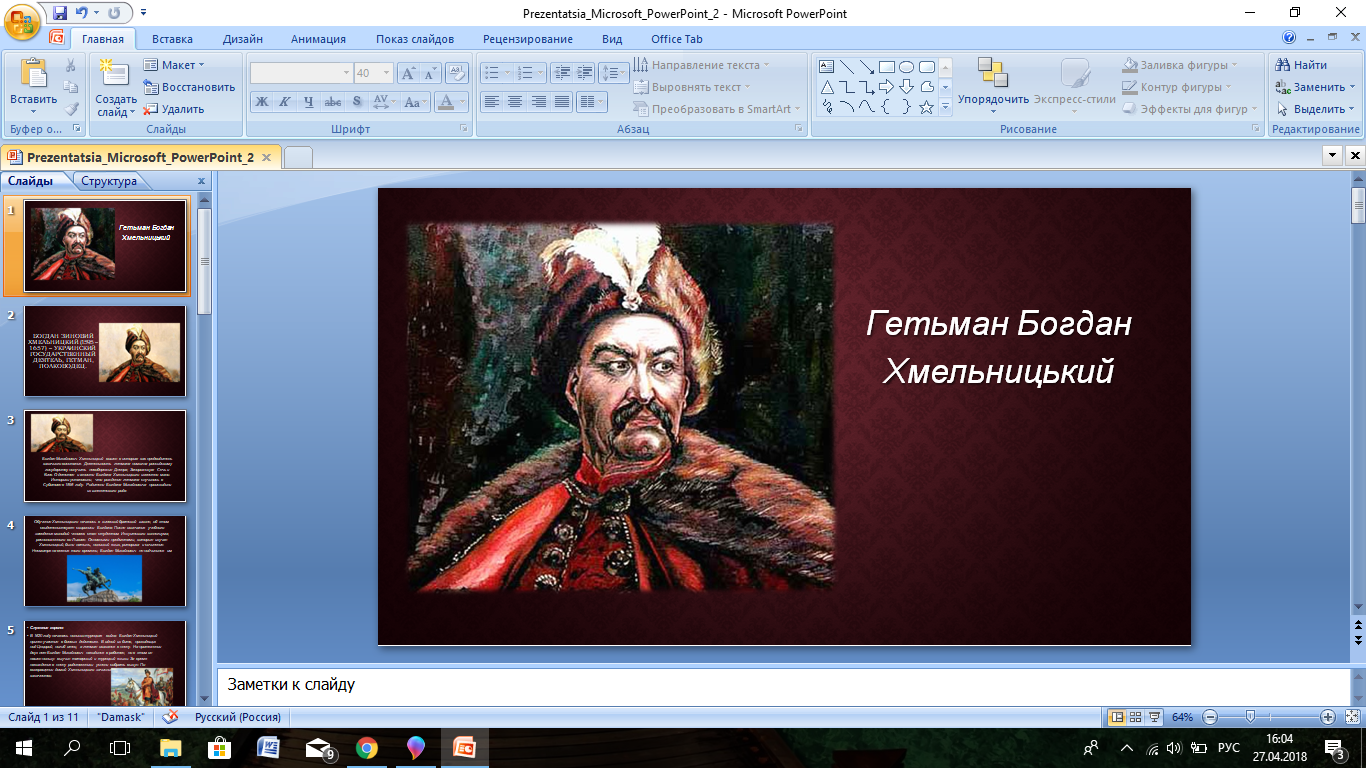This screenshot has width=1366, height=768.
Task: Open Google Chrome from the taskbar
Action: [367, 747]
